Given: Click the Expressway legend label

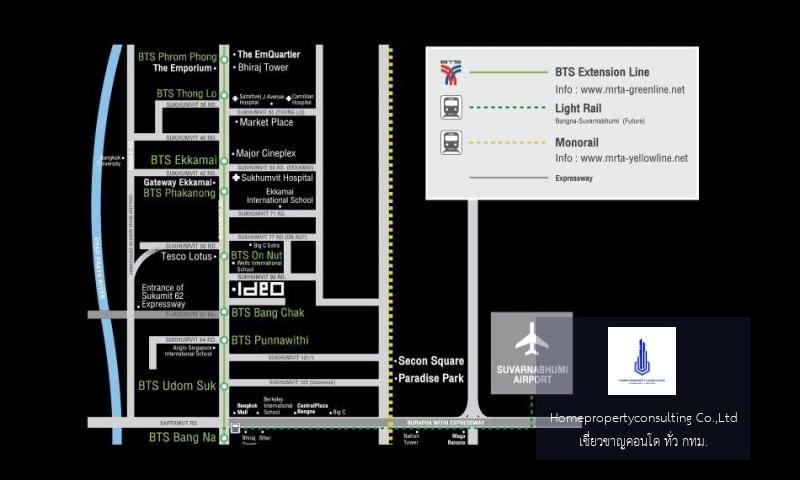Looking at the screenshot, I should 574,179.
